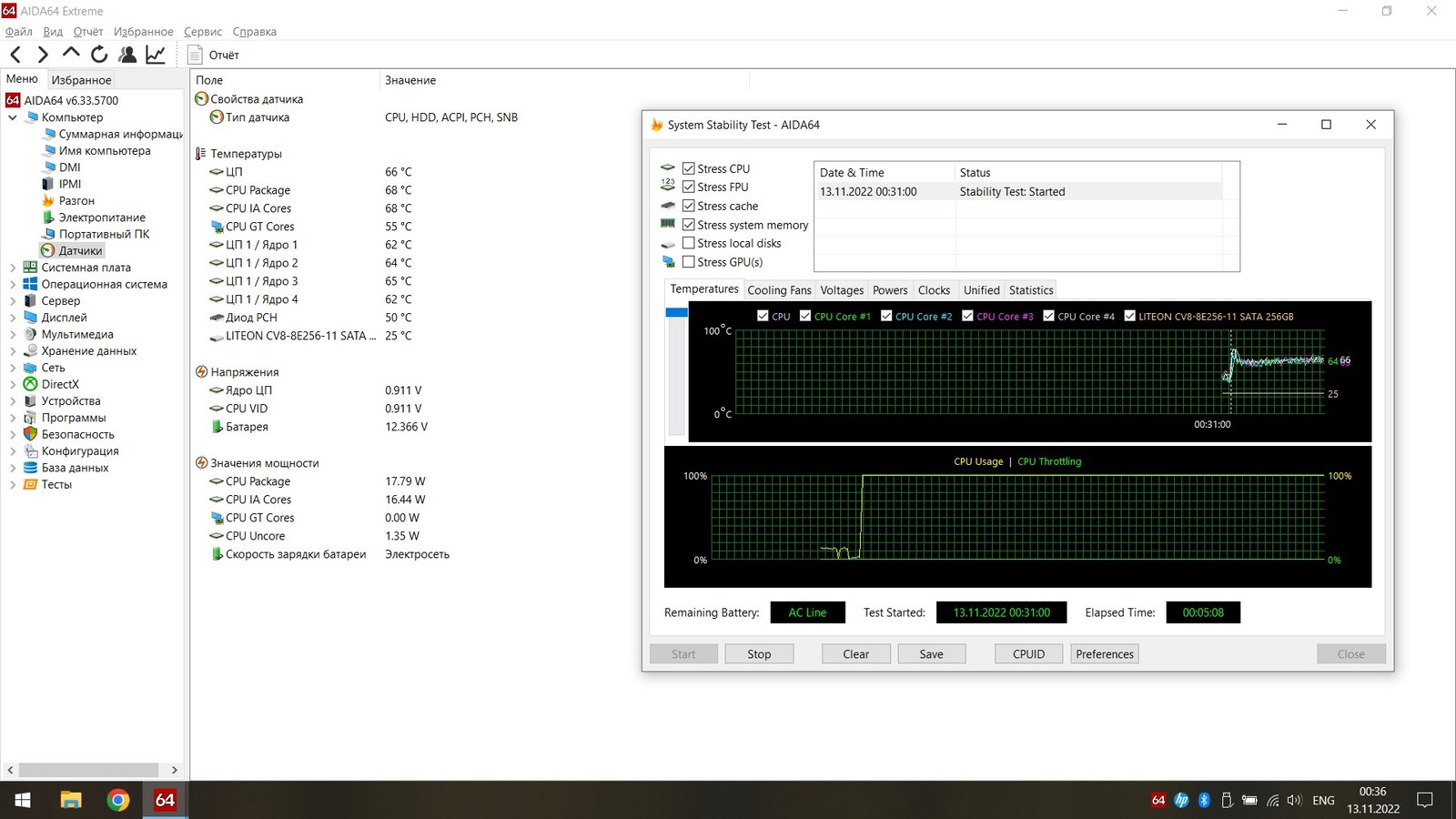Expand the Системная плата tree node
The height and width of the screenshot is (819, 1456).
(x=13, y=268)
